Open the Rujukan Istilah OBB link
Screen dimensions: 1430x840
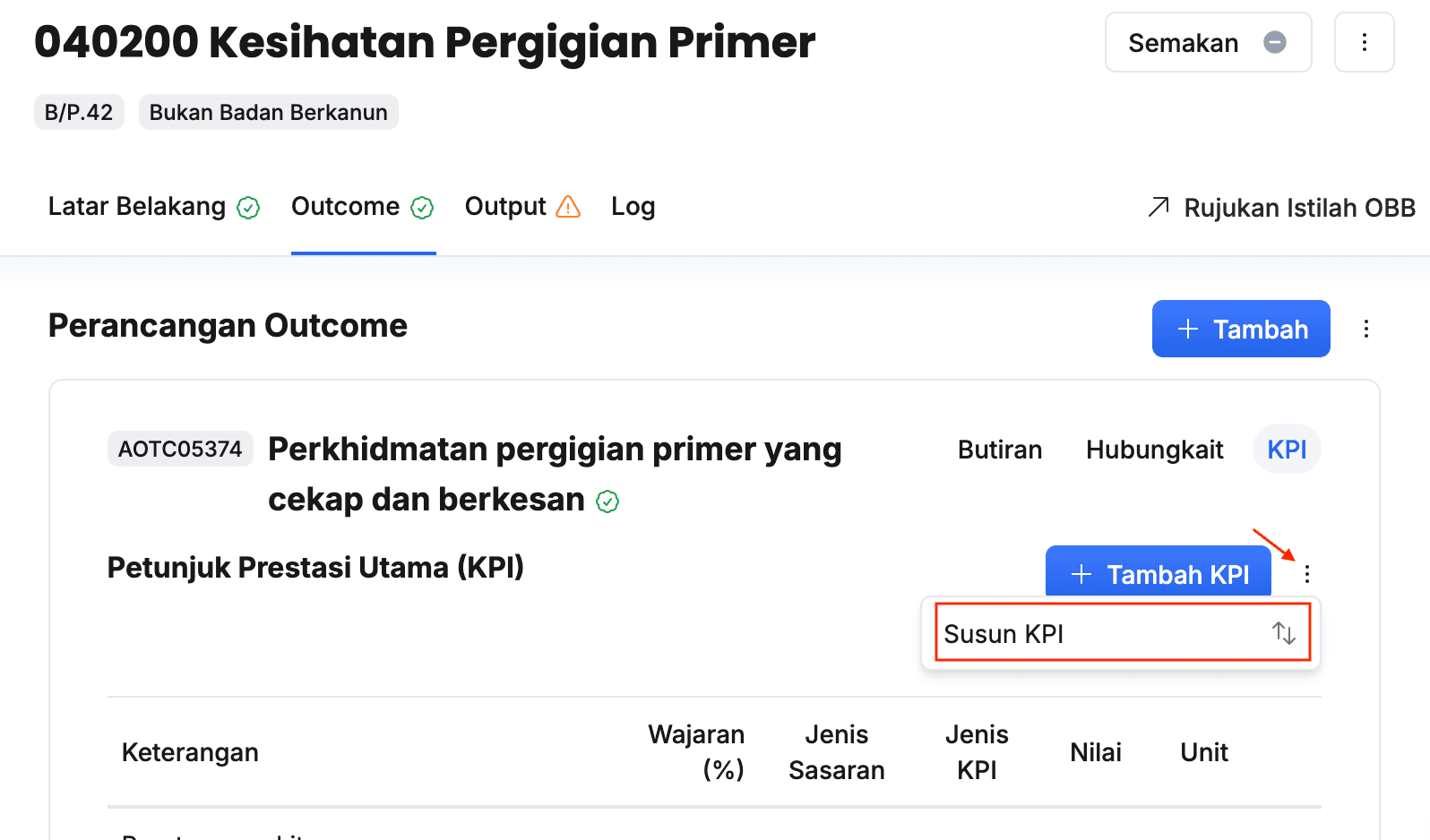(x=1298, y=208)
